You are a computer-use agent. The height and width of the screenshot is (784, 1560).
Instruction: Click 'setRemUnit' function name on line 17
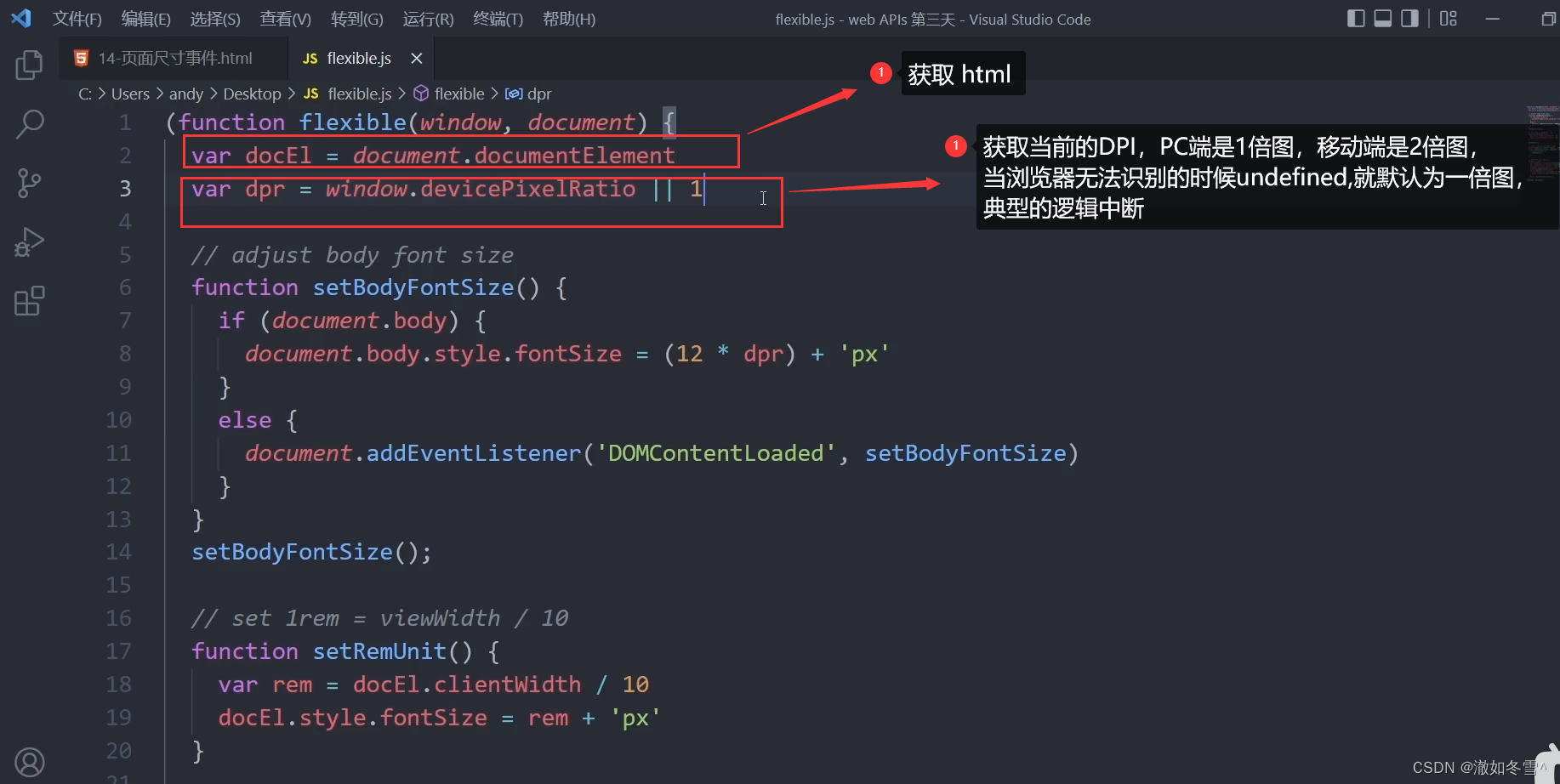click(379, 651)
